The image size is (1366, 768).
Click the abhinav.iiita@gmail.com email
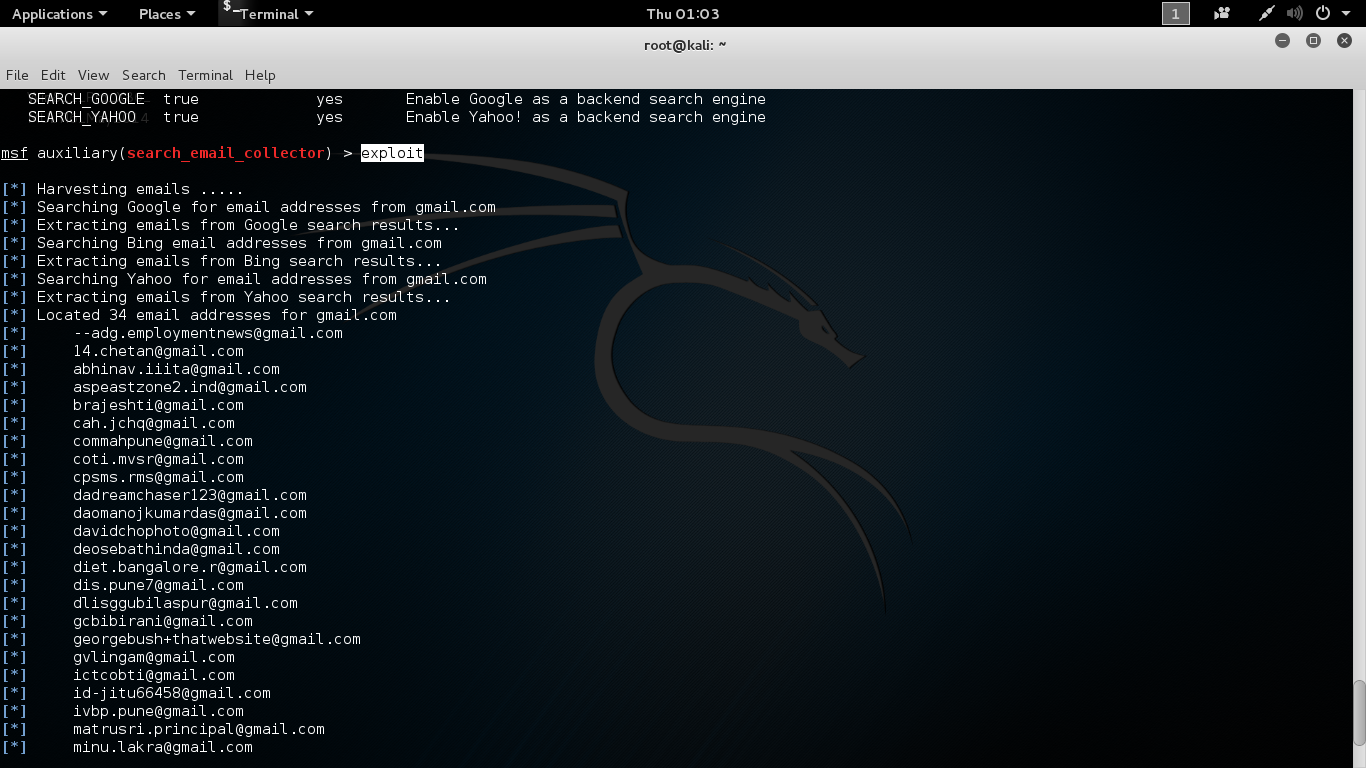pos(176,369)
